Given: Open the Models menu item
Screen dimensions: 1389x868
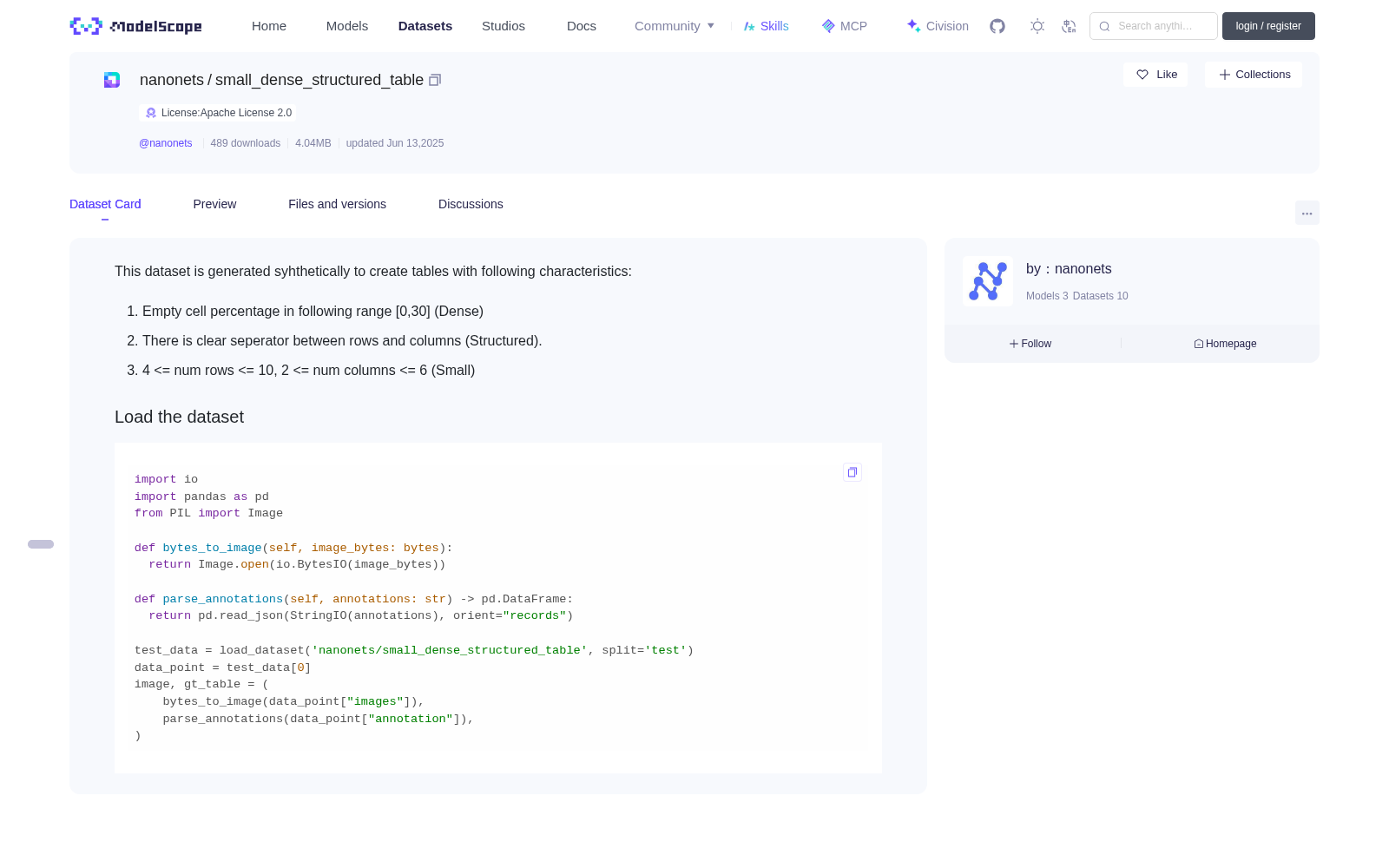Looking at the screenshot, I should point(347,26).
